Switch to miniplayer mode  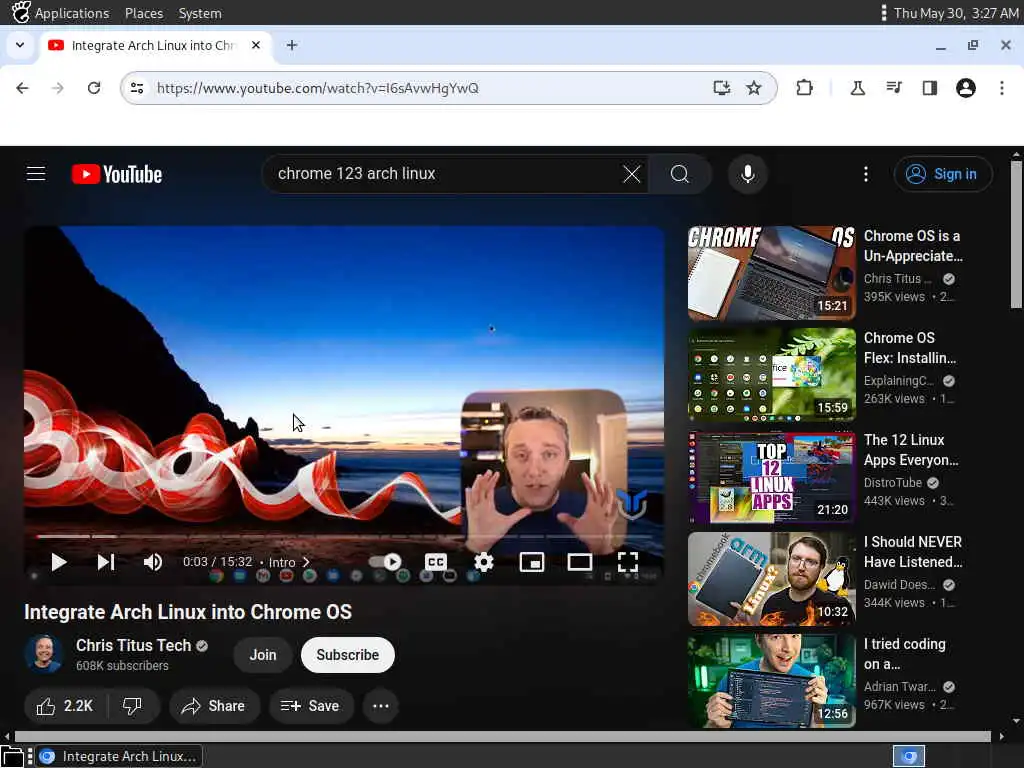tap(532, 562)
